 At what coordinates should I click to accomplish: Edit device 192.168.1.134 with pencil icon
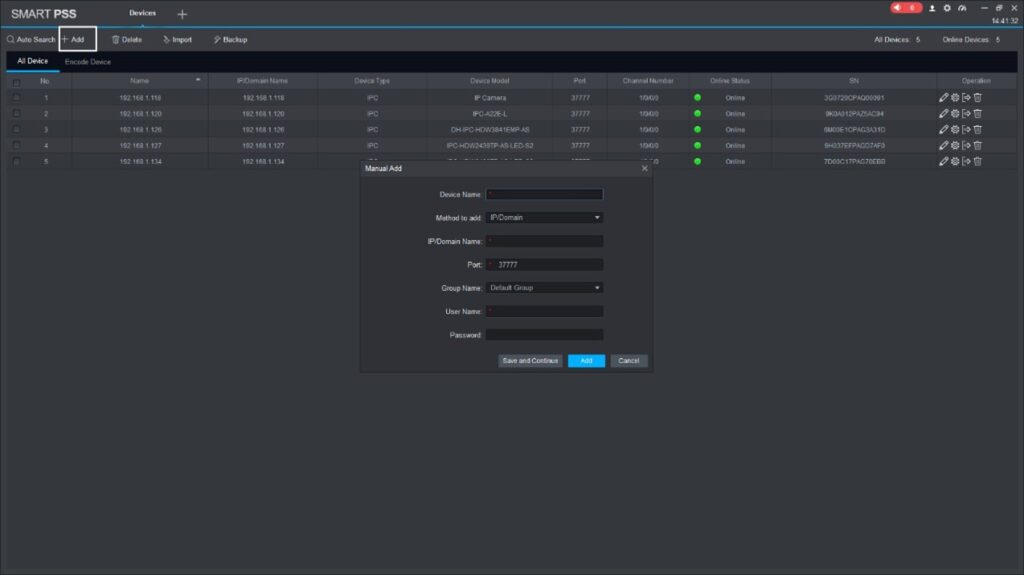(x=943, y=161)
